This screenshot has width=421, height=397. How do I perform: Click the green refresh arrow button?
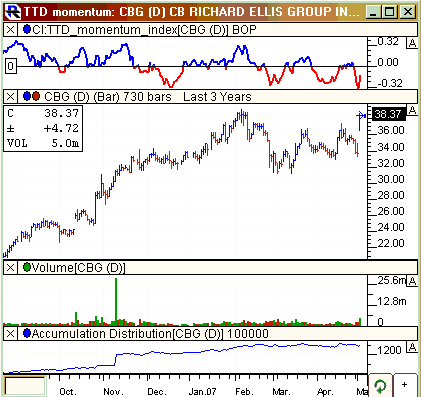(380, 386)
